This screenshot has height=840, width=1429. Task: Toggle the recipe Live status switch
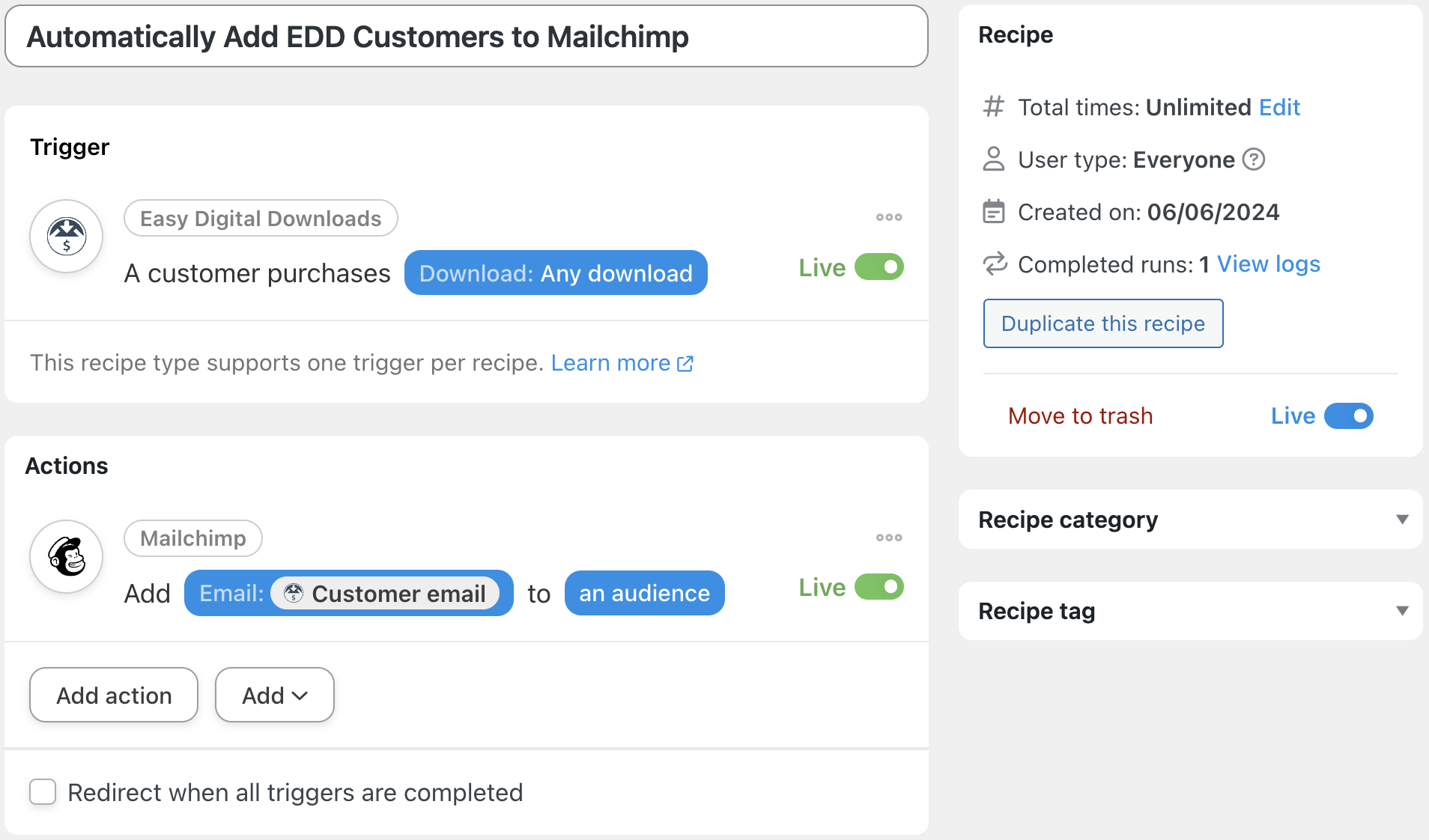click(1348, 416)
